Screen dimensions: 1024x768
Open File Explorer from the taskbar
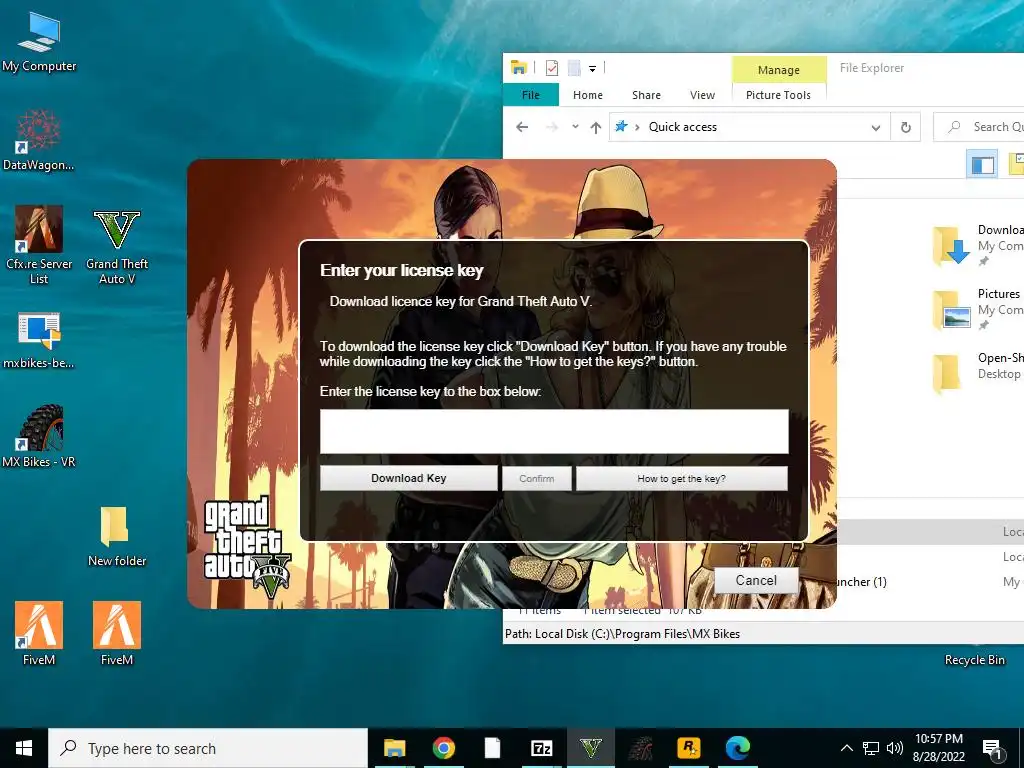click(394, 748)
